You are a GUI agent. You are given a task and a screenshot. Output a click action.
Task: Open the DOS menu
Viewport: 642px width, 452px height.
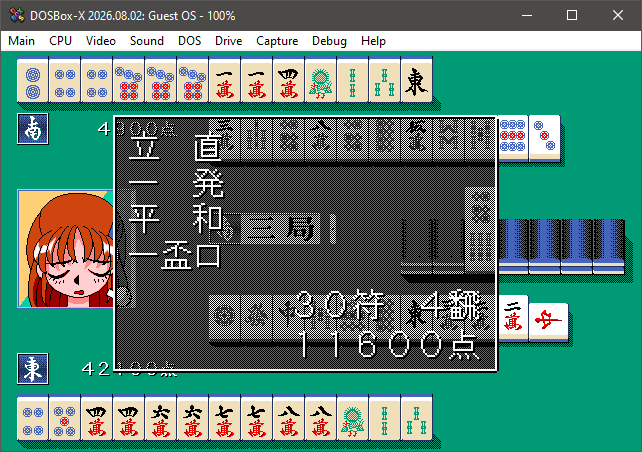(190, 41)
